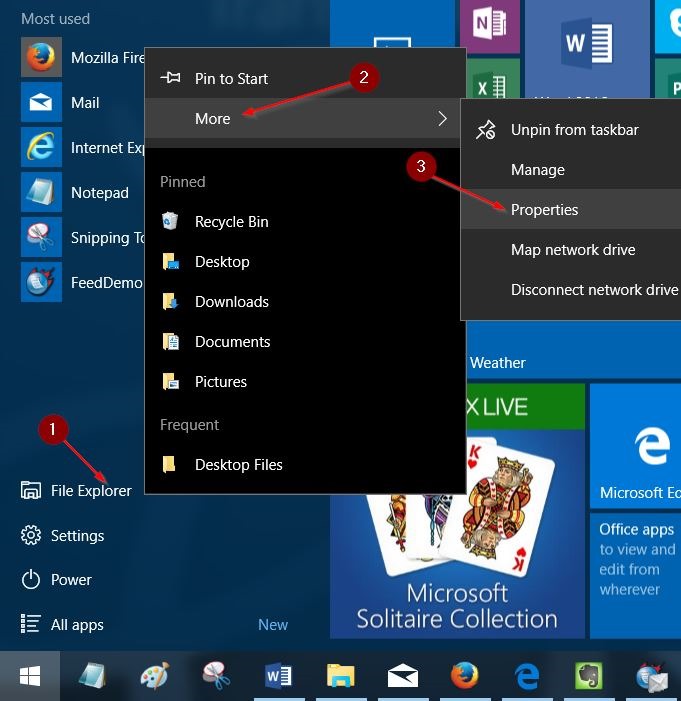Open the Office apps promo tile
This screenshot has height=701, width=681.
pos(635,576)
